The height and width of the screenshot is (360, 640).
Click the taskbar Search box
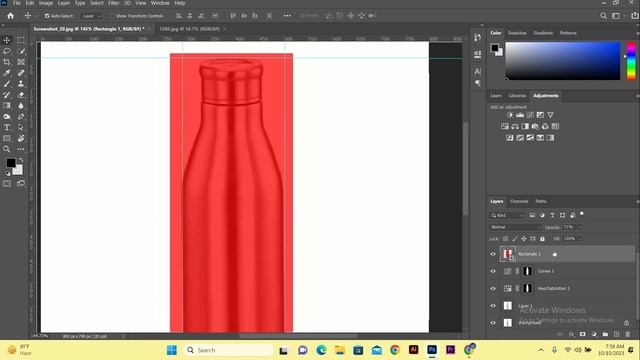pyautogui.click(x=229, y=350)
